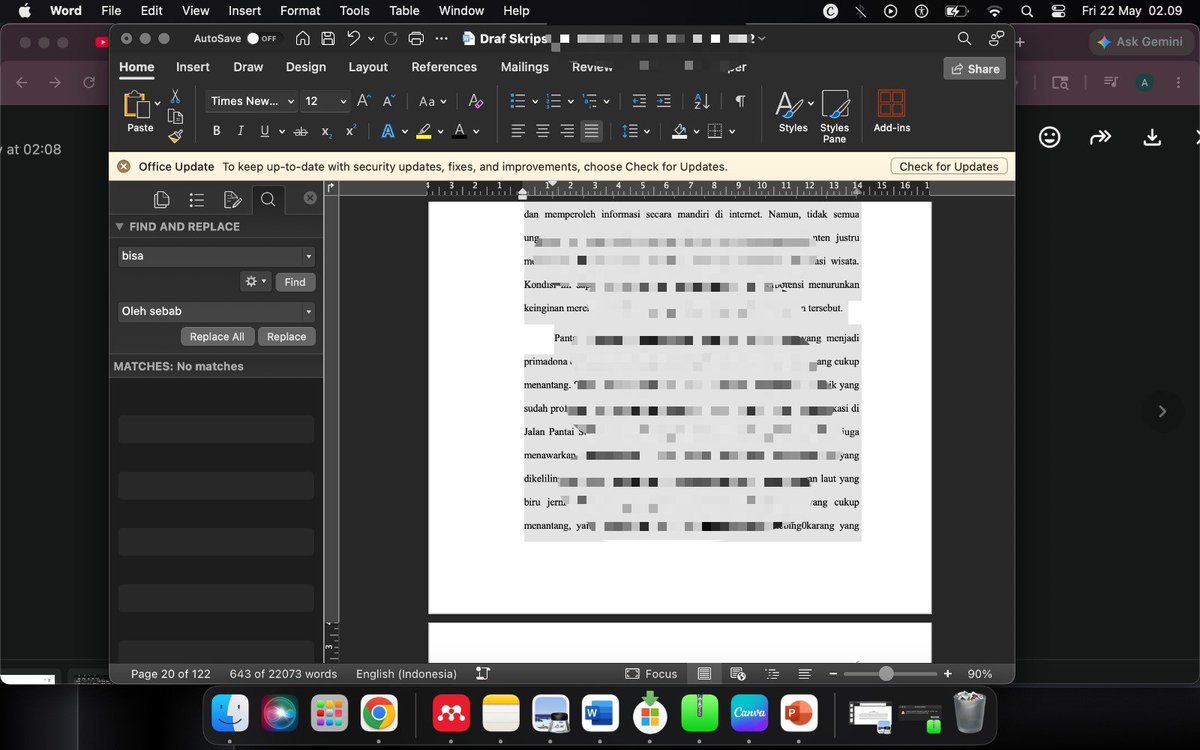Click the Paste clipboard icon
This screenshot has height=750, width=1200.
click(136, 105)
